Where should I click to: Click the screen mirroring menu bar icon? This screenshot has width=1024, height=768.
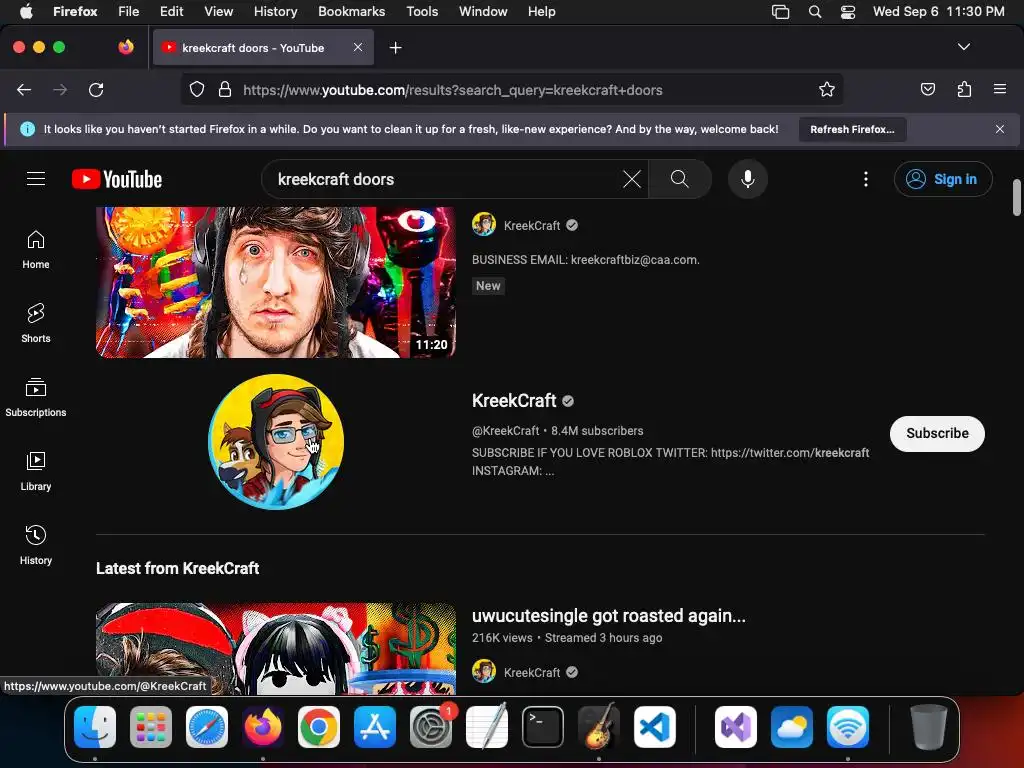pyautogui.click(x=780, y=12)
